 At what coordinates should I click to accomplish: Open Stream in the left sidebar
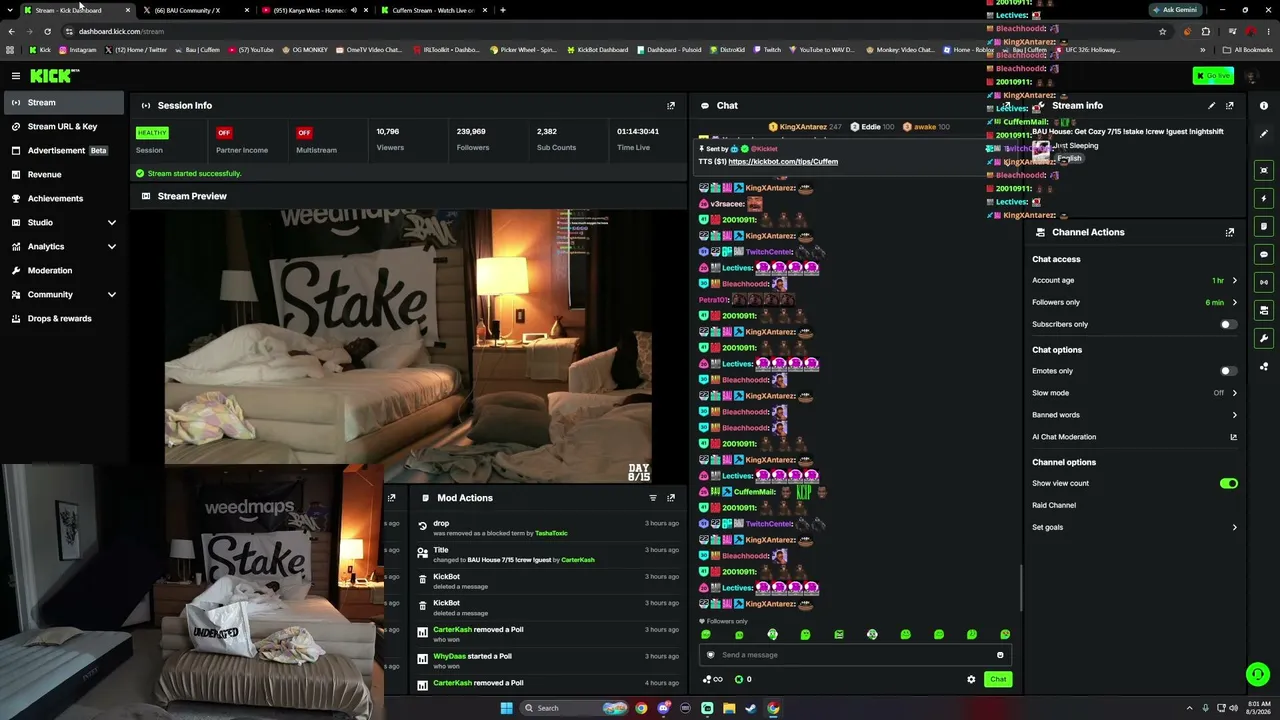click(62, 102)
